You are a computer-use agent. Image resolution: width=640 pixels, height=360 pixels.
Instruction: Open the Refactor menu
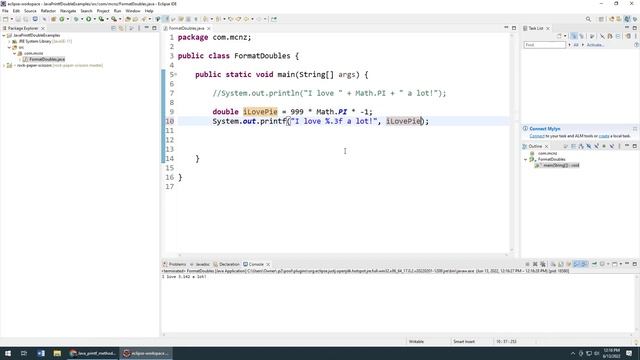pyautogui.click(x=48, y=11)
